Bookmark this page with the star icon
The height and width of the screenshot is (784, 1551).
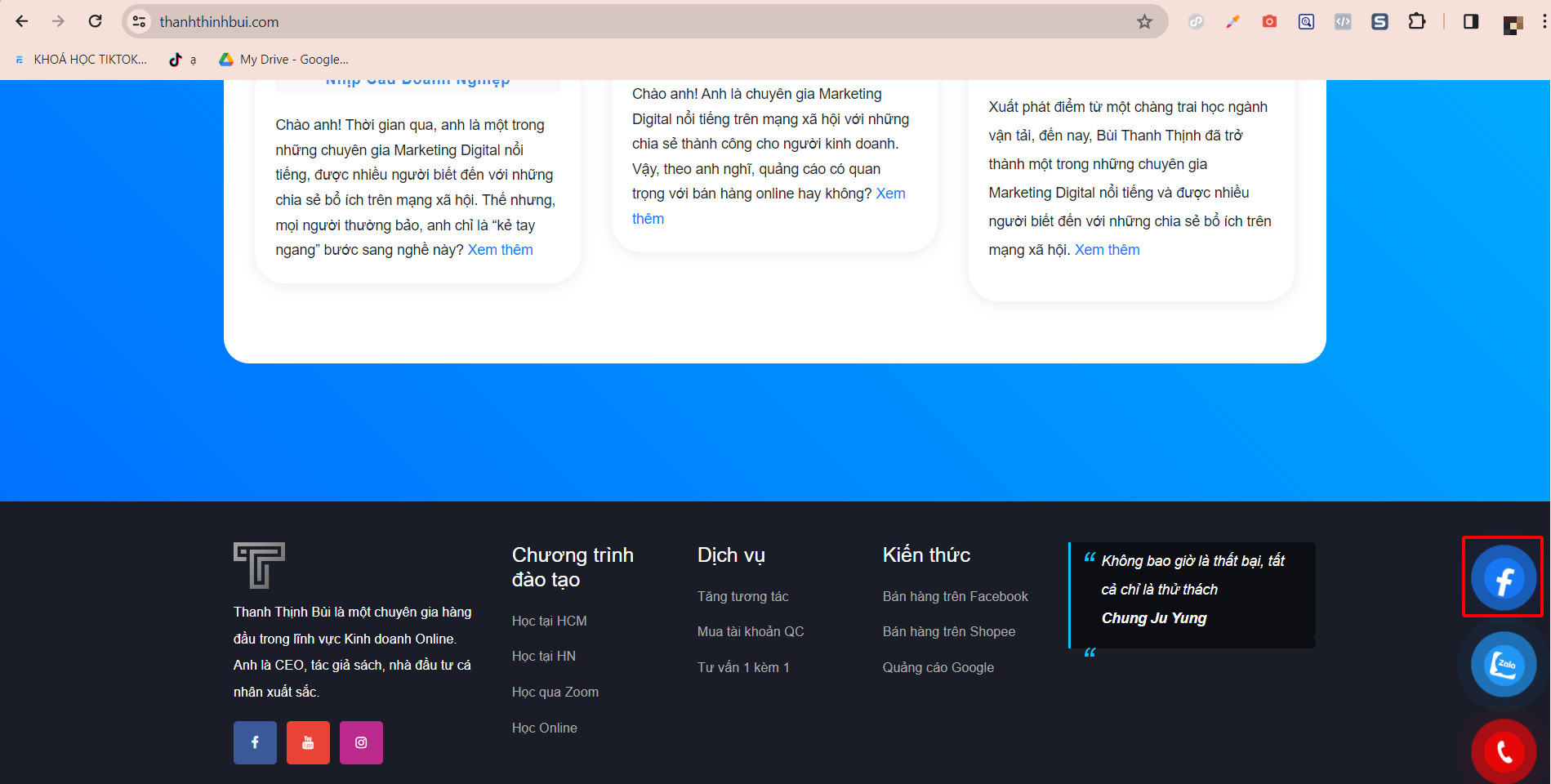[1144, 22]
